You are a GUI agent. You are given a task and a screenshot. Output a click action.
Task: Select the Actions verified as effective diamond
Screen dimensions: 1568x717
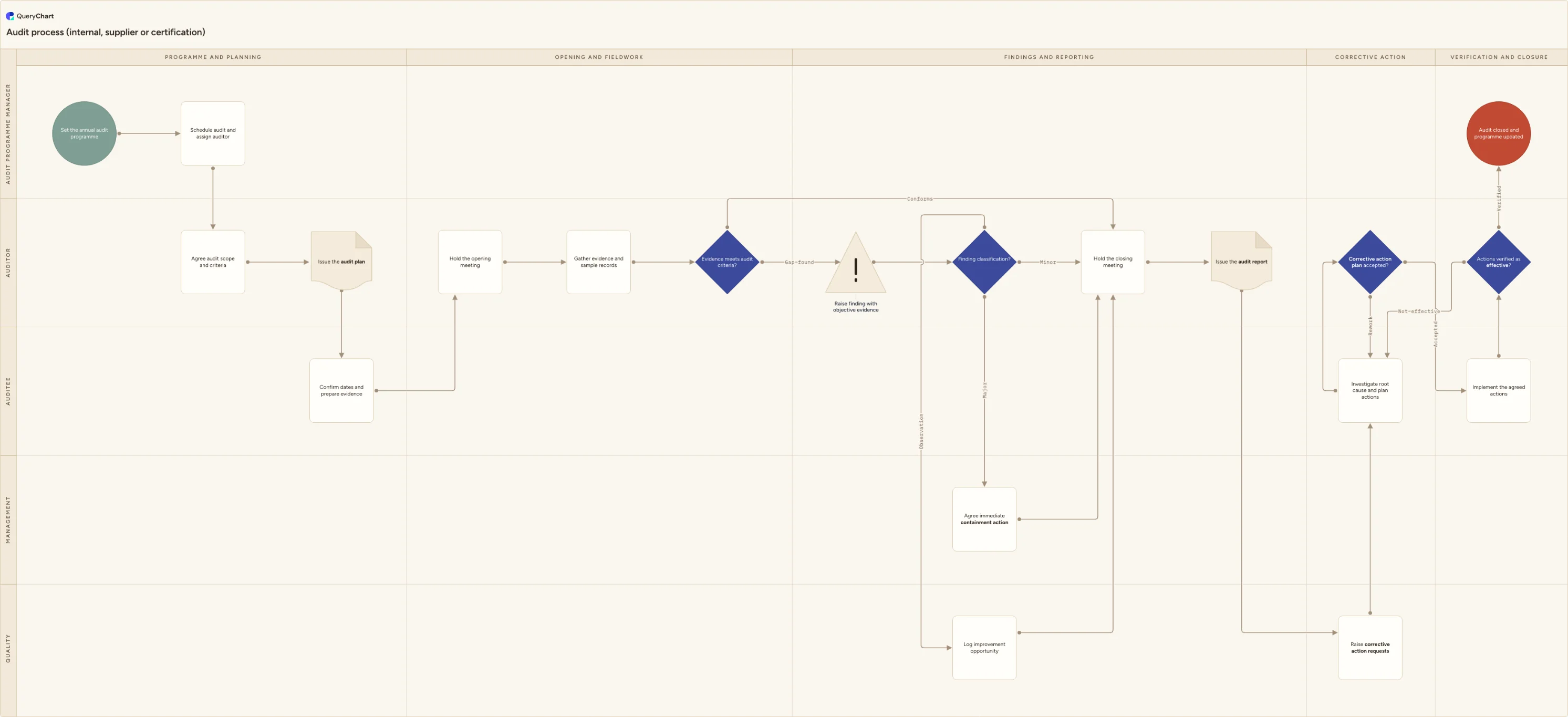(x=1498, y=262)
